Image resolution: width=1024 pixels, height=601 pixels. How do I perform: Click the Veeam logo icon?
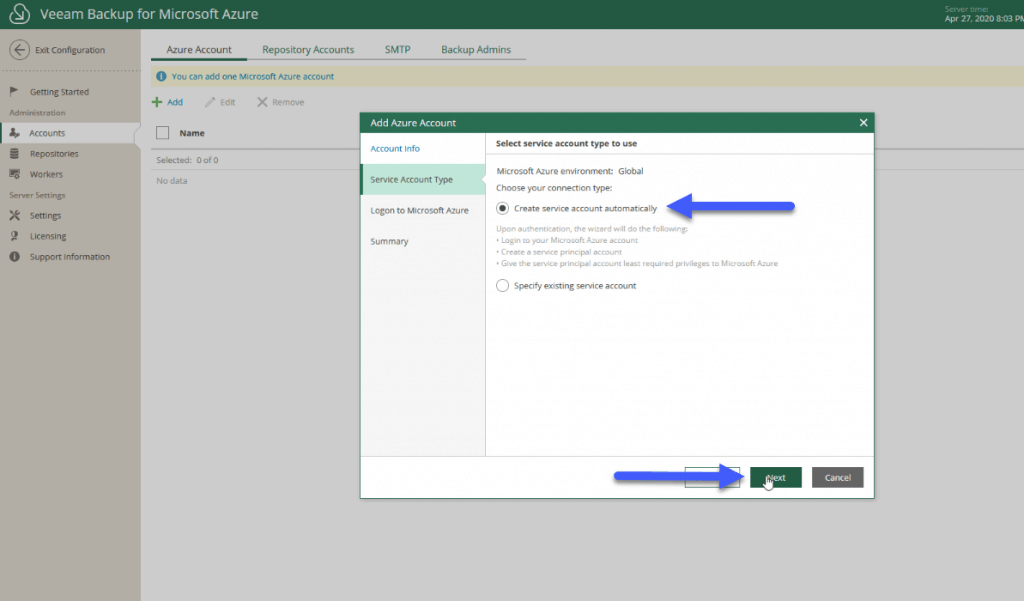coord(19,14)
